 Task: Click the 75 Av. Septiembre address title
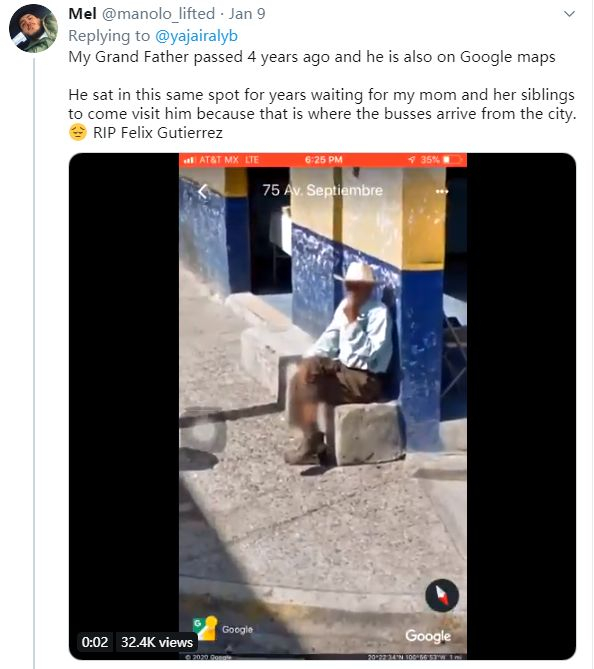tap(323, 190)
